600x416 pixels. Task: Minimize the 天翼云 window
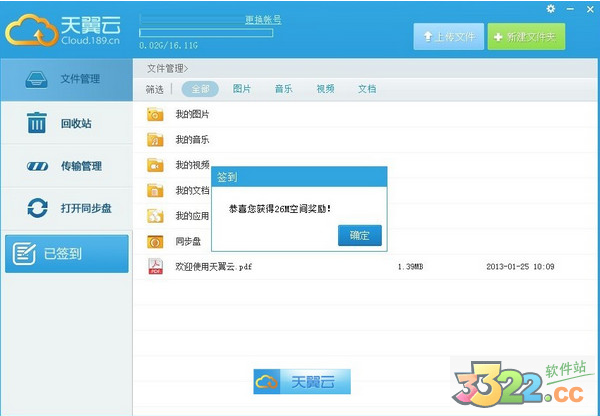pos(570,9)
